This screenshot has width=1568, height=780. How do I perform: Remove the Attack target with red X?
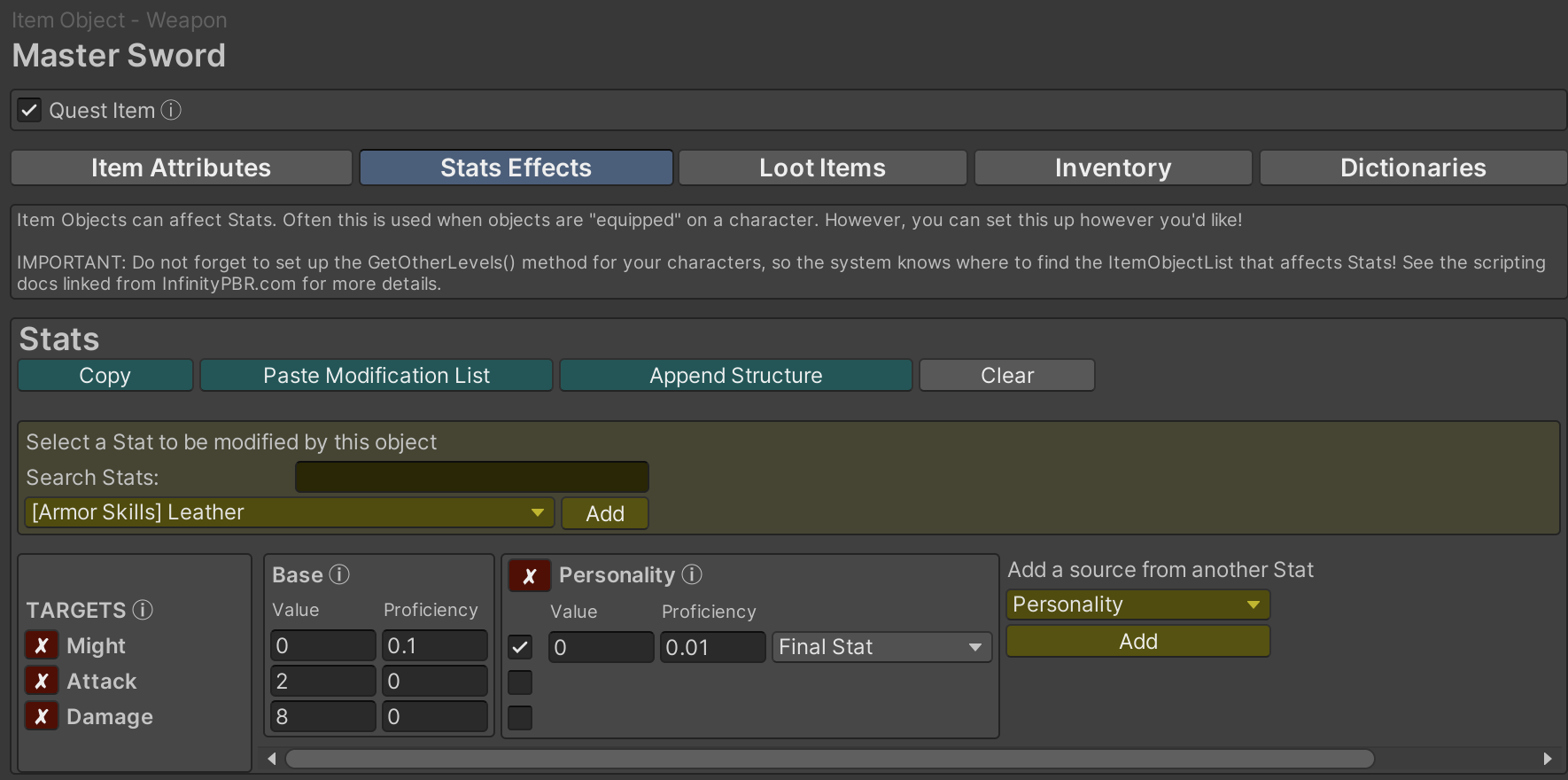42,681
